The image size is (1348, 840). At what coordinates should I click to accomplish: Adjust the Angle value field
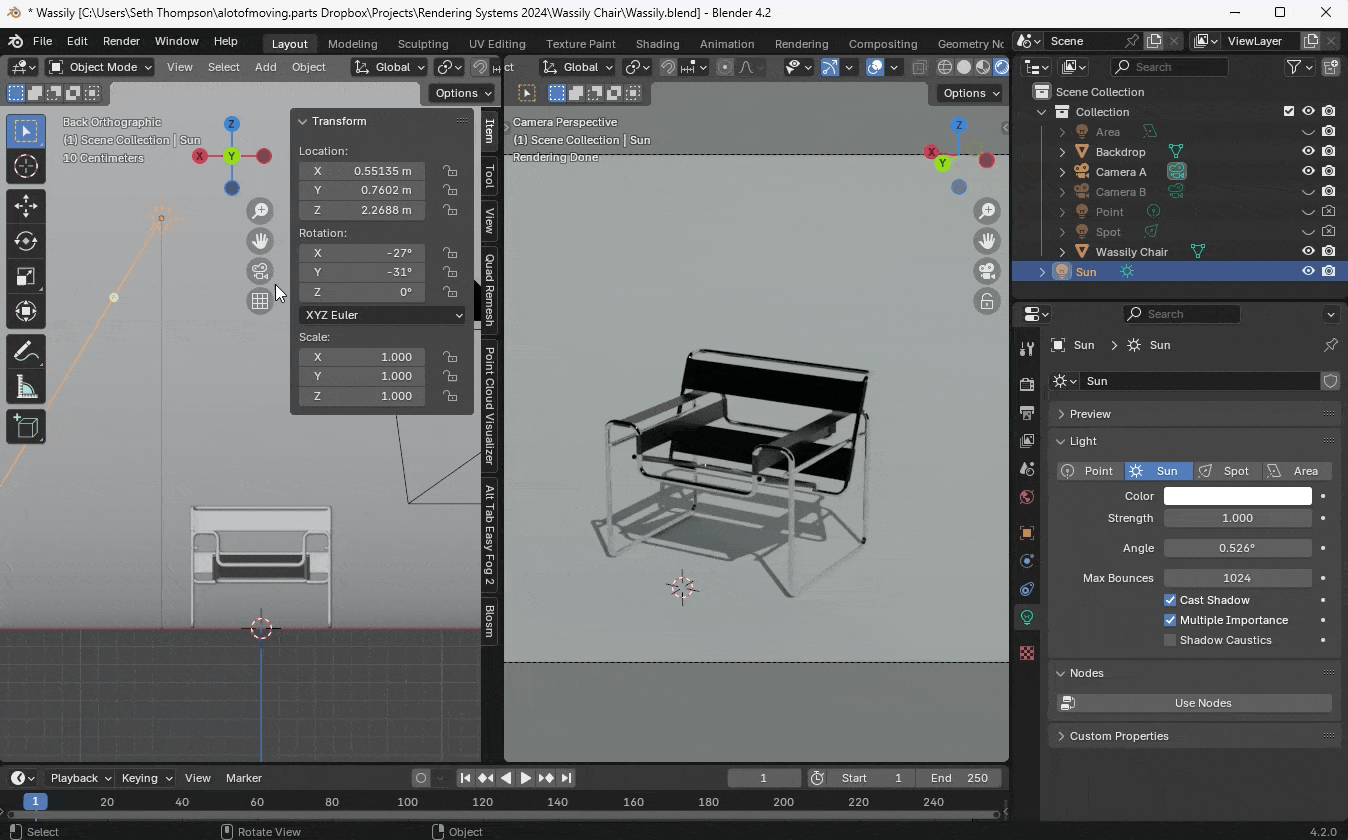click(1237, 548)
